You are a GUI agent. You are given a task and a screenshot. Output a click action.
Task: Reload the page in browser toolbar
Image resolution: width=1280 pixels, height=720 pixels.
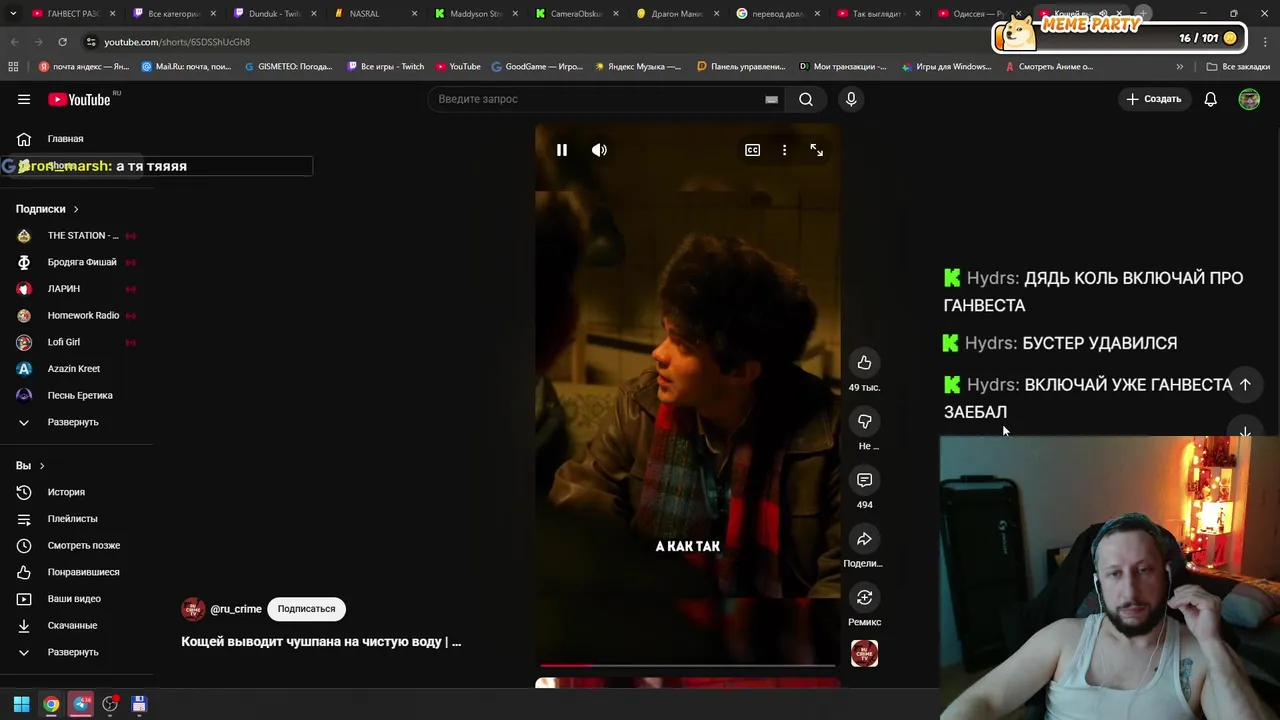click(62, 42)
